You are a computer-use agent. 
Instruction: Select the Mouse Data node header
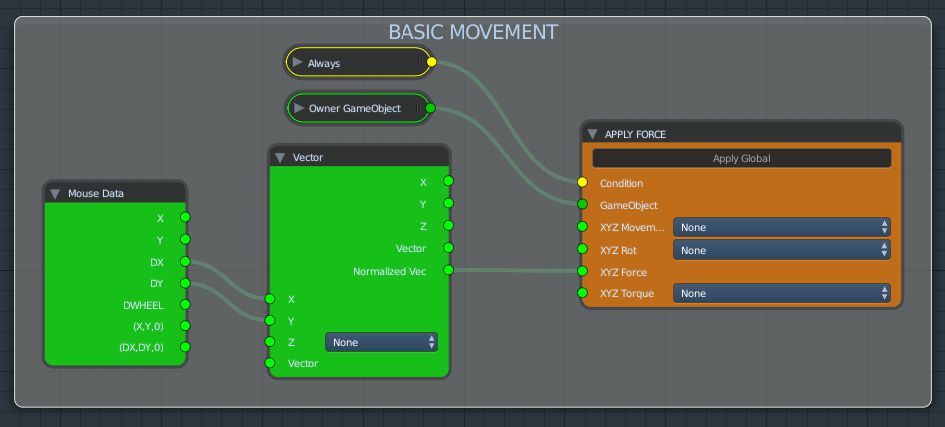115,193
